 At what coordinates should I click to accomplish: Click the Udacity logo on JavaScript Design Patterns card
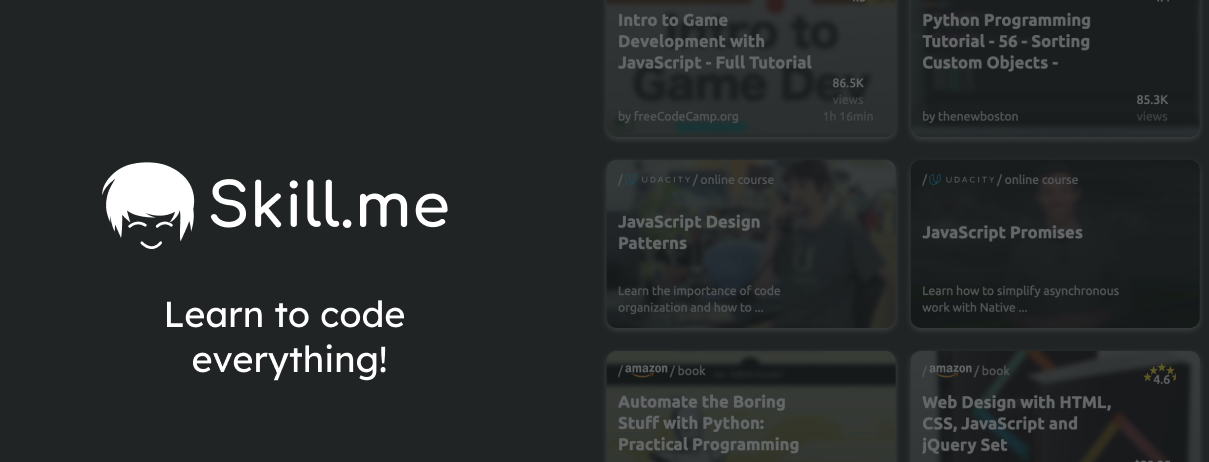(658, 180)
